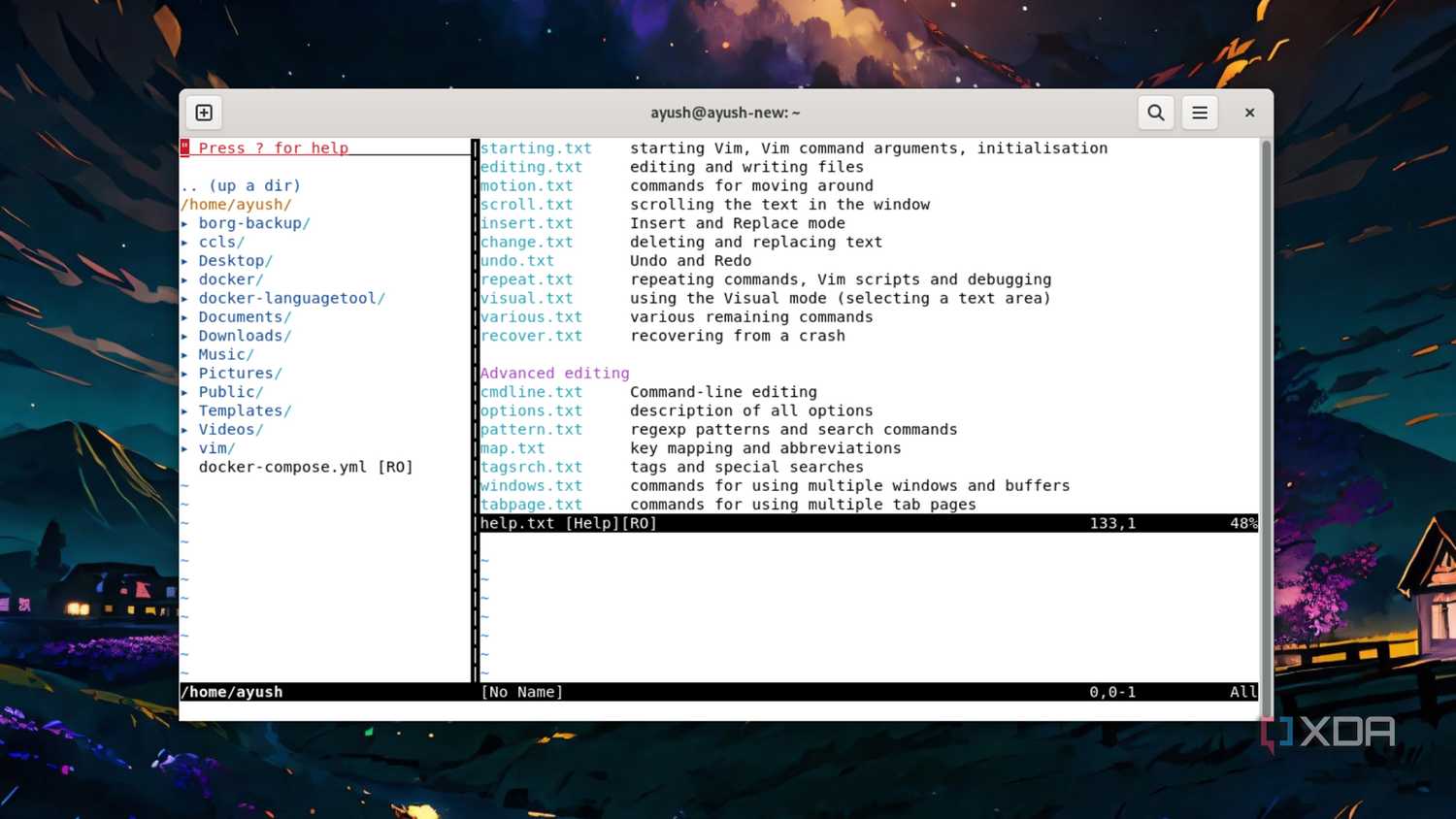Screen dimensions: 1456x819
Task: Expand the docker folder arrow
Action: click(184, 279)
